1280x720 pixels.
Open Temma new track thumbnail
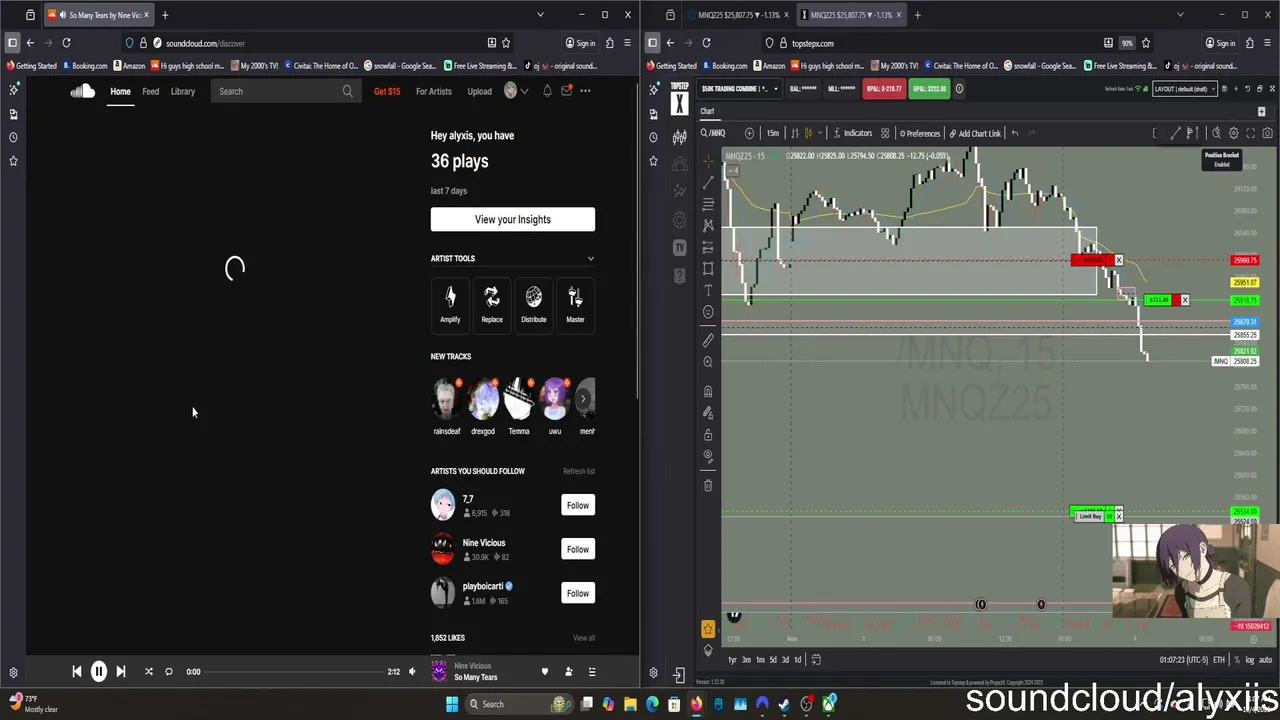(x=519, y=398)
